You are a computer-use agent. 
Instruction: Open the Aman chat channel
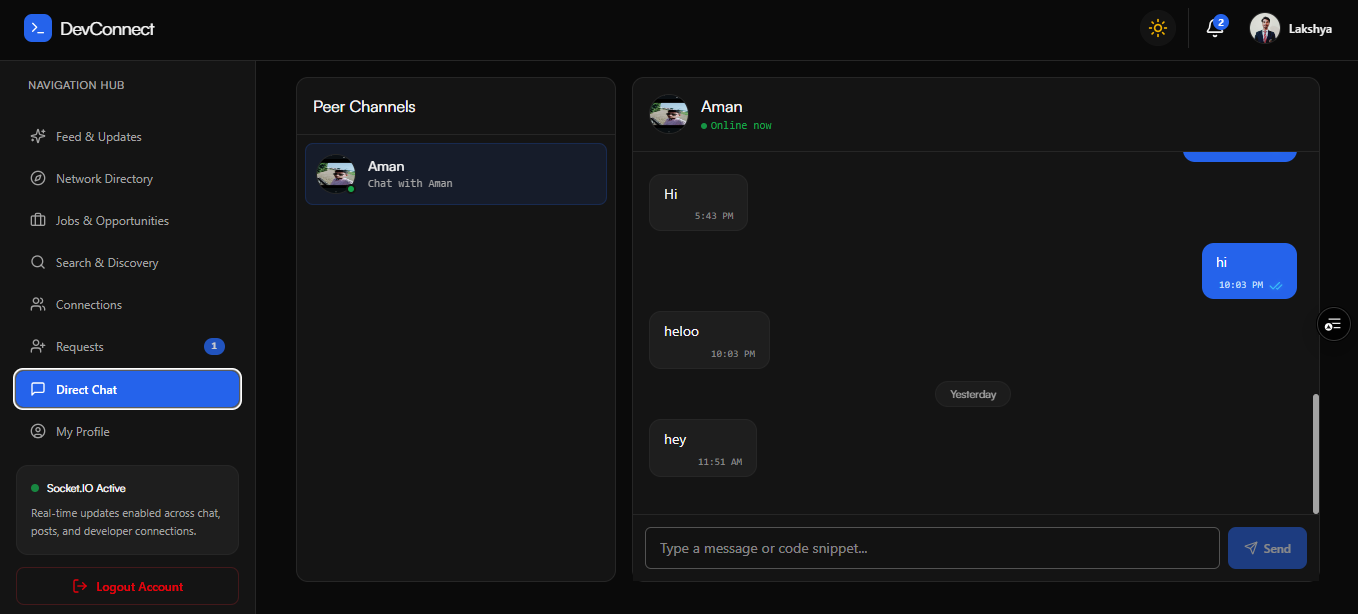point(456,174)
